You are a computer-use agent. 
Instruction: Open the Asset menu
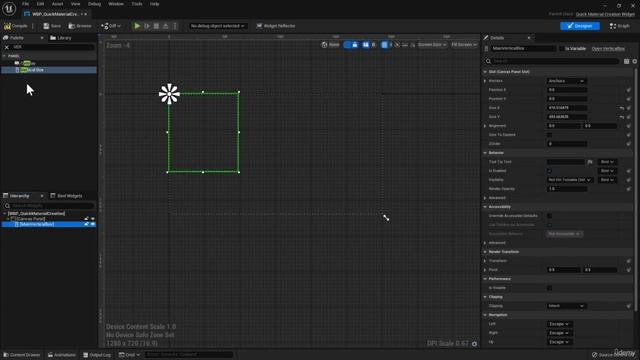(x=57, y=4)
